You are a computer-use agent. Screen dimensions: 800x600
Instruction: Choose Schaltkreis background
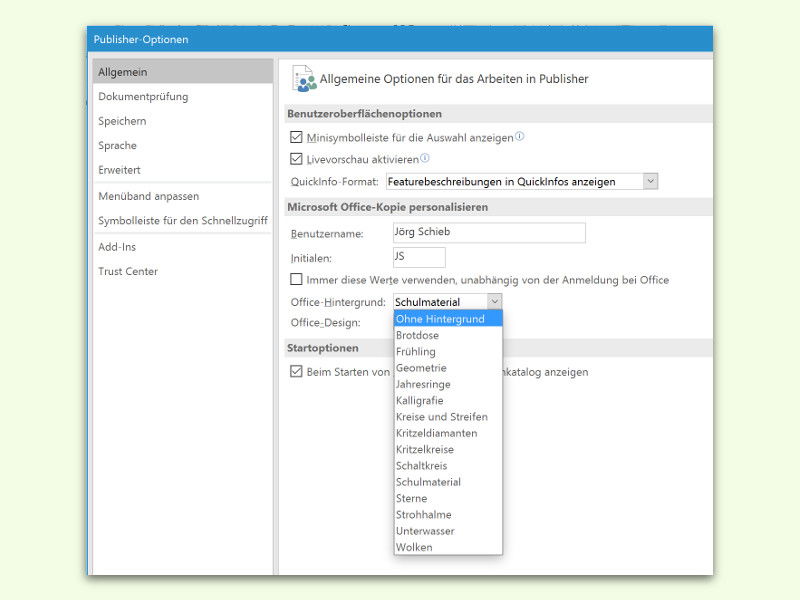pos(448,466)
